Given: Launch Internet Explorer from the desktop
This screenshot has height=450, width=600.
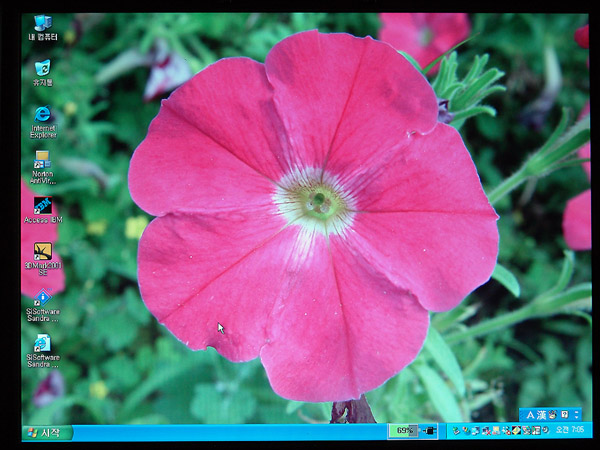Looking at the screenshot, I should coord(43,122).
